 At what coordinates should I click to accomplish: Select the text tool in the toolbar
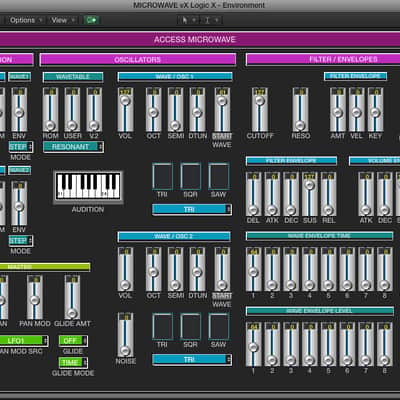coord(207,20)
